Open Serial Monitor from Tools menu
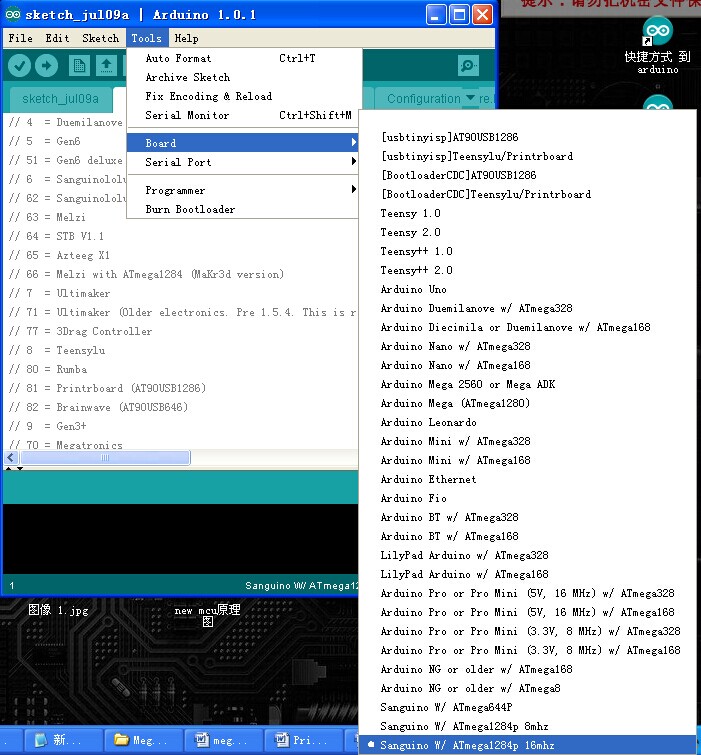Screen dimensions: 701x755 [x=243, y=115]
